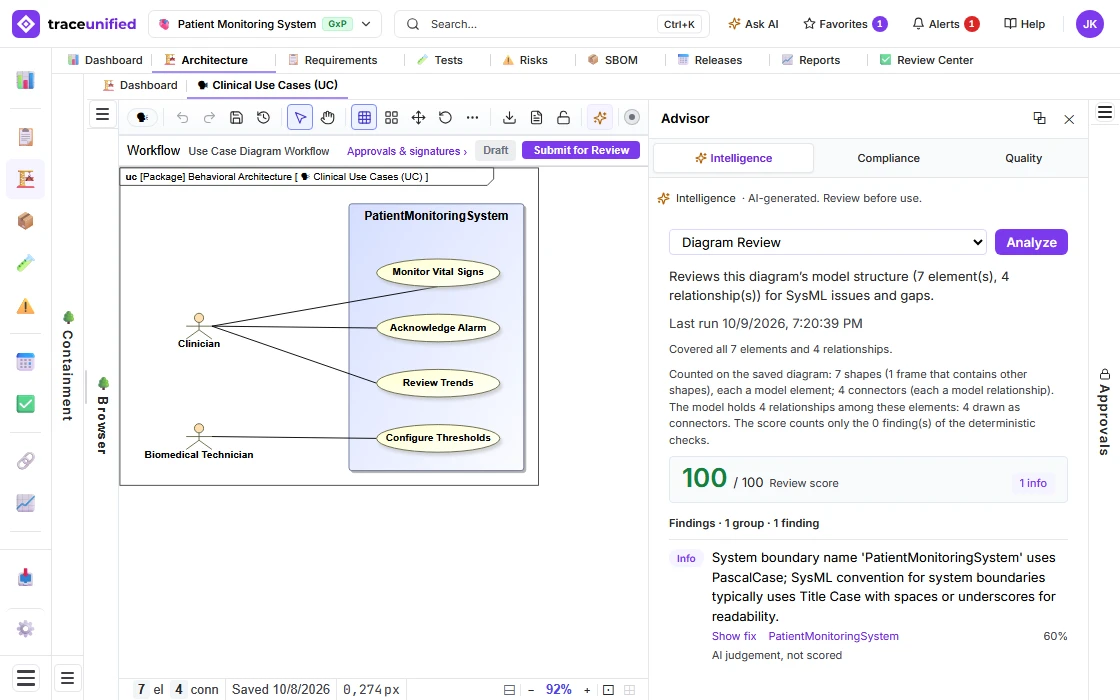1120x700 pixels.
Task: Open the JK user avatar menu
Action: (1089, 24)
